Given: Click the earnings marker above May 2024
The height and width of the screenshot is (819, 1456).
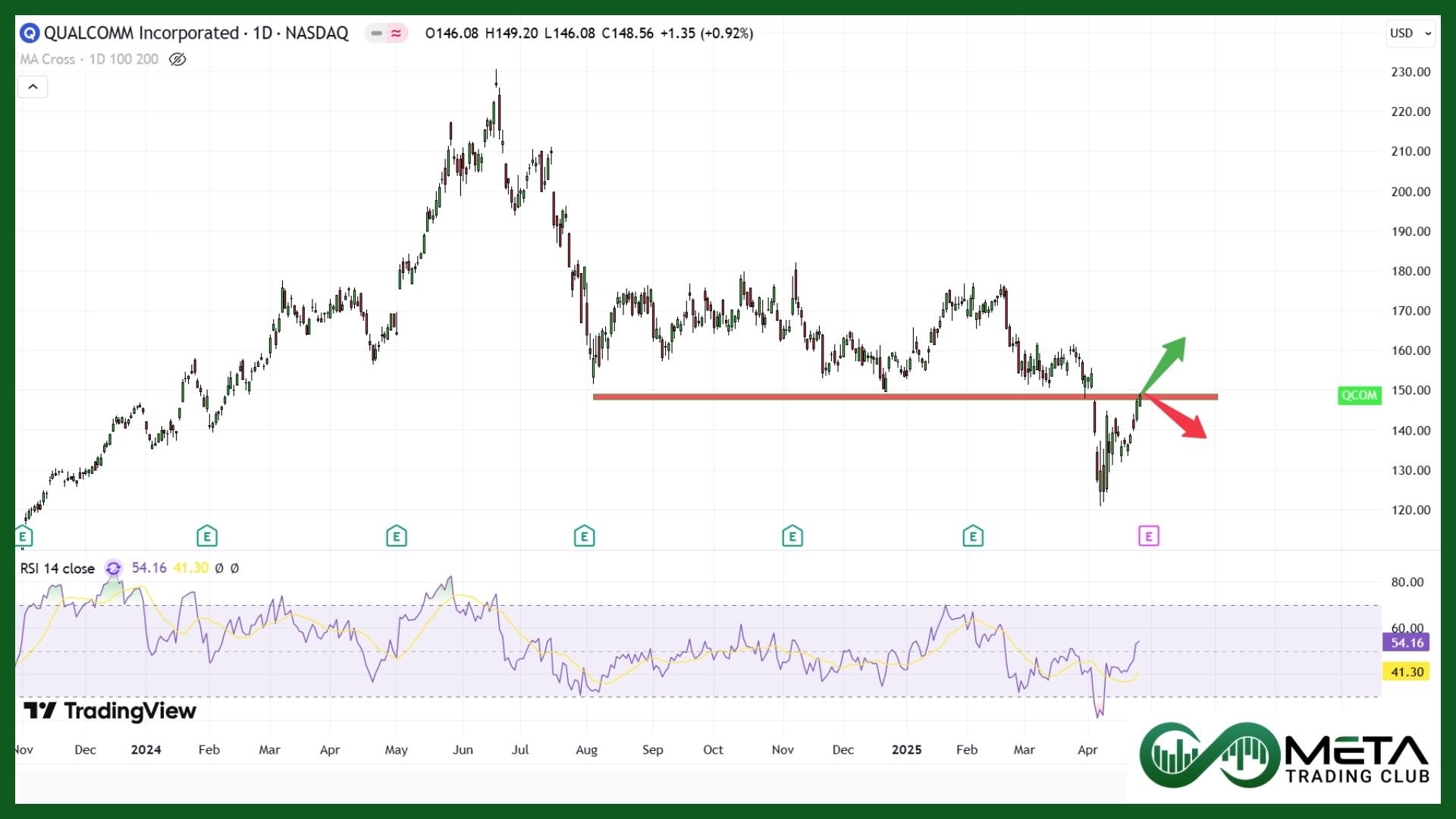Looking at the screenshot, I should coord(396,537).
